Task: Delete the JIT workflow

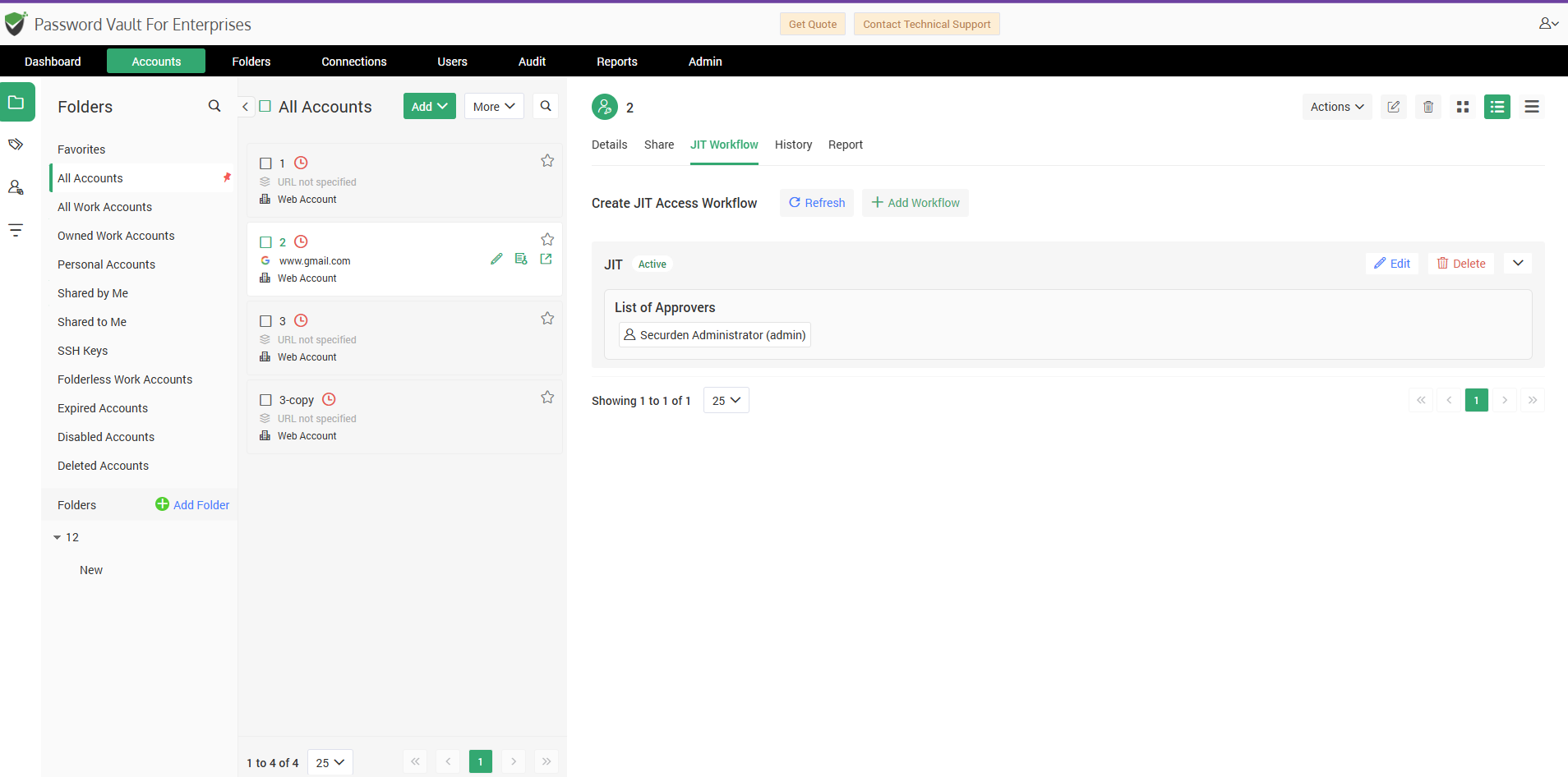Action: 1461,264
